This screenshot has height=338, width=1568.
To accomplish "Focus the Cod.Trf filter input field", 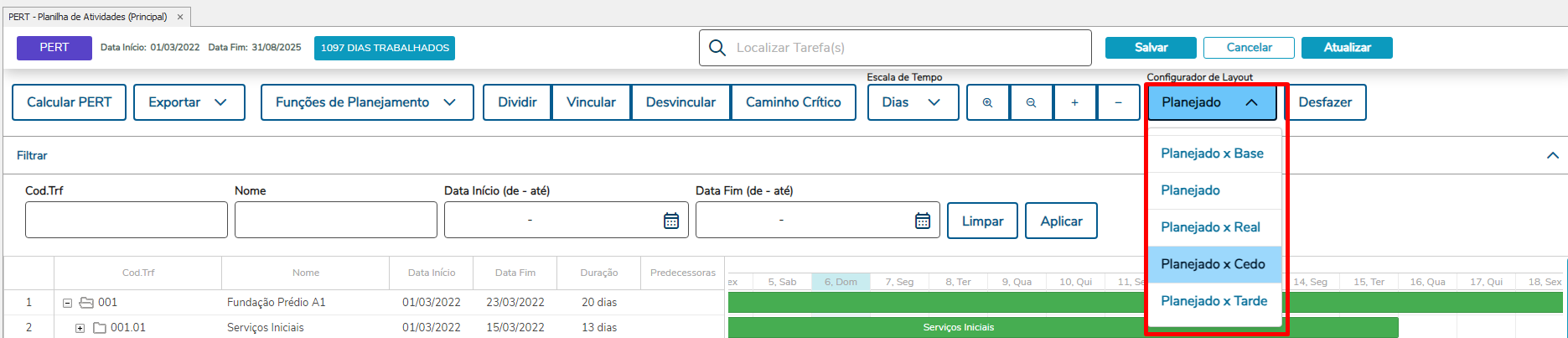I will coord(127,221).
